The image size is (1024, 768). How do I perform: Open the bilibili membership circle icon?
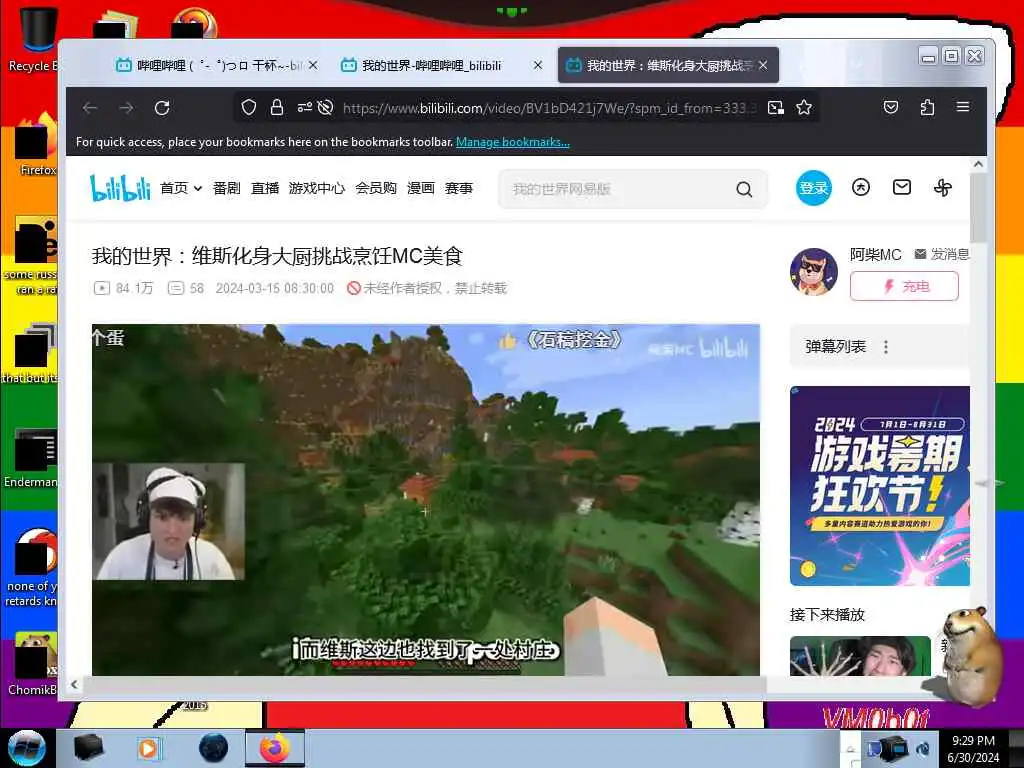(861, 188)
